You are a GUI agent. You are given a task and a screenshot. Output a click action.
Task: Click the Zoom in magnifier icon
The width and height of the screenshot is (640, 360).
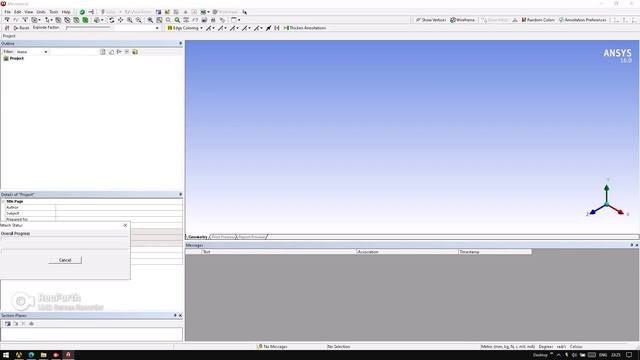(x=129, y=20)
